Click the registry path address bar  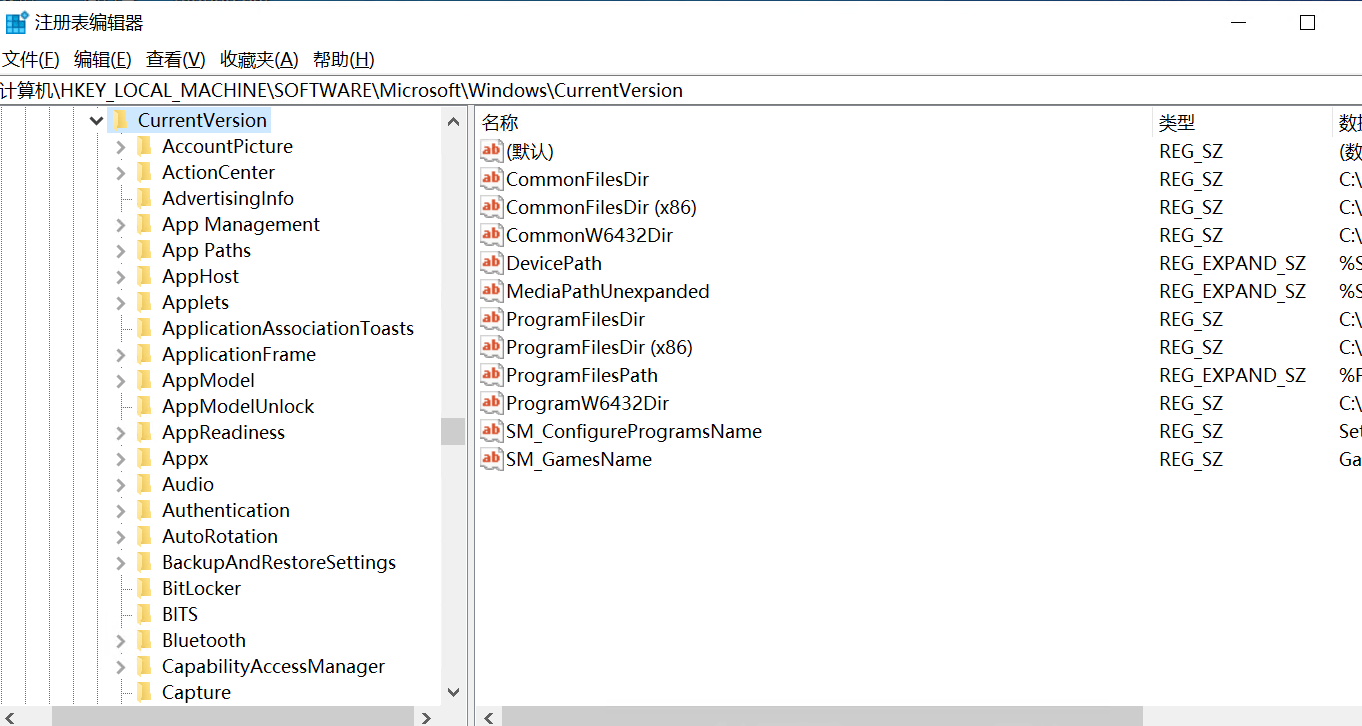pyautogui.click(x=681, y=90)
